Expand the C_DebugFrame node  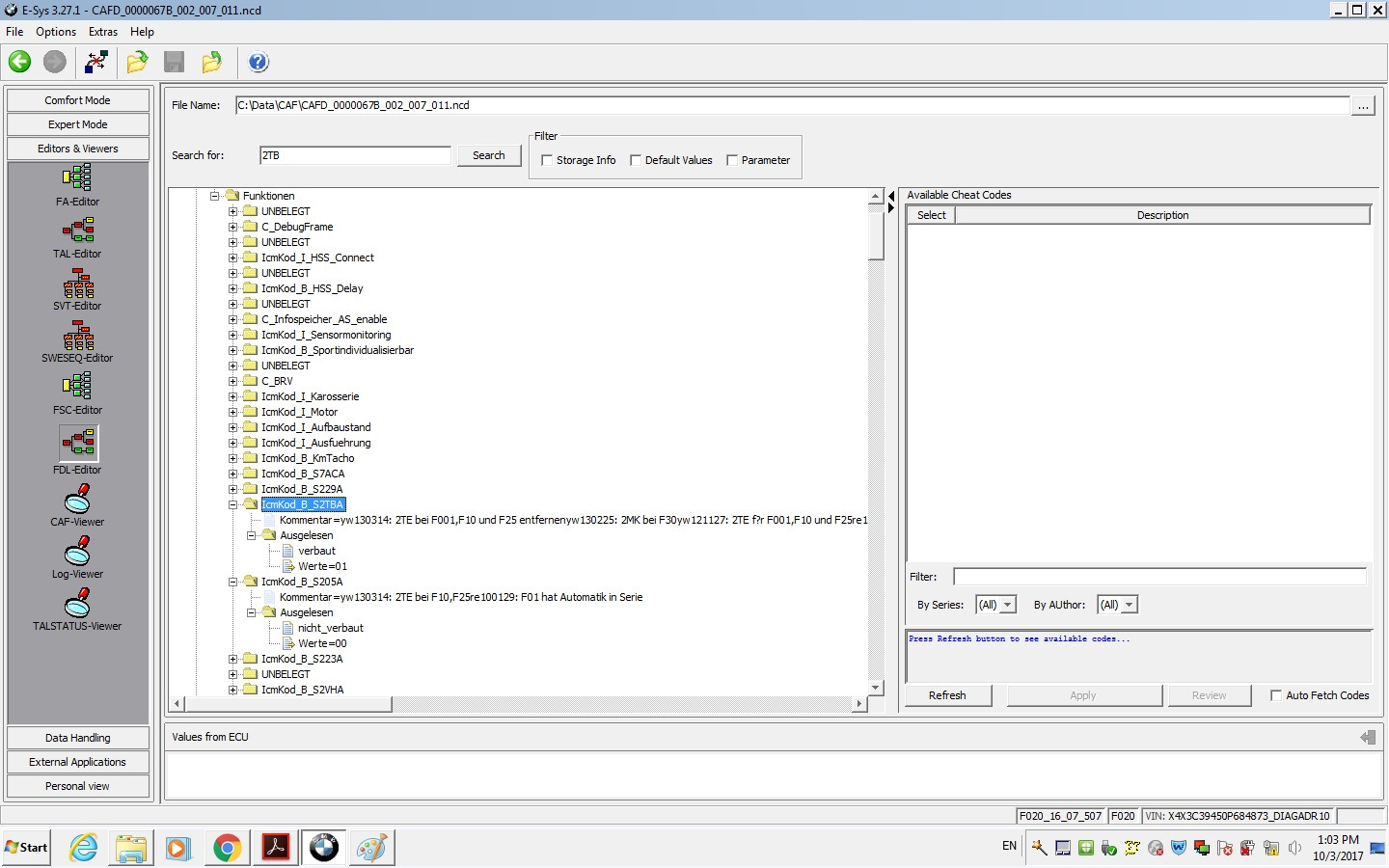tap(232, 227)
